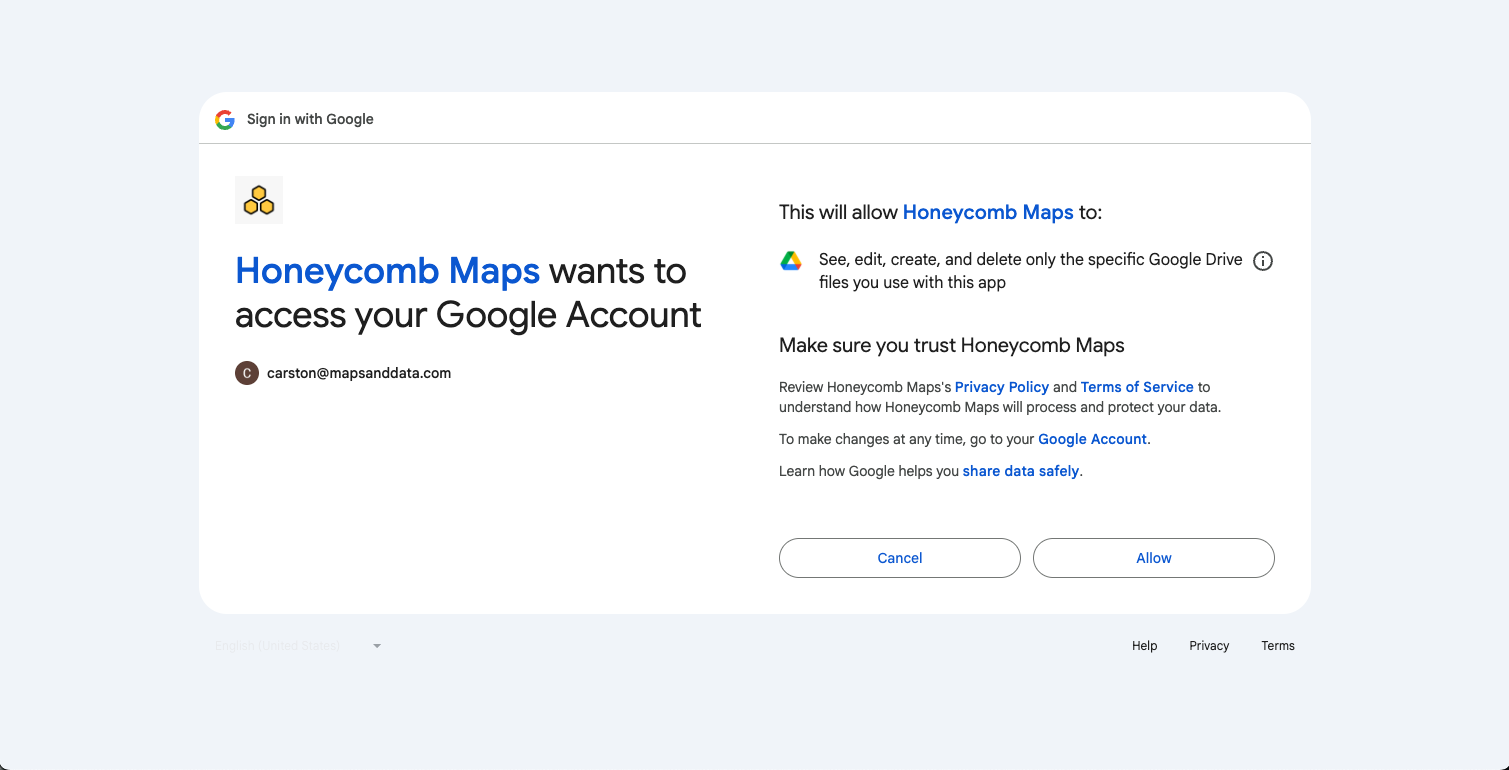Open the English (United States) language picker

[275, 645]
